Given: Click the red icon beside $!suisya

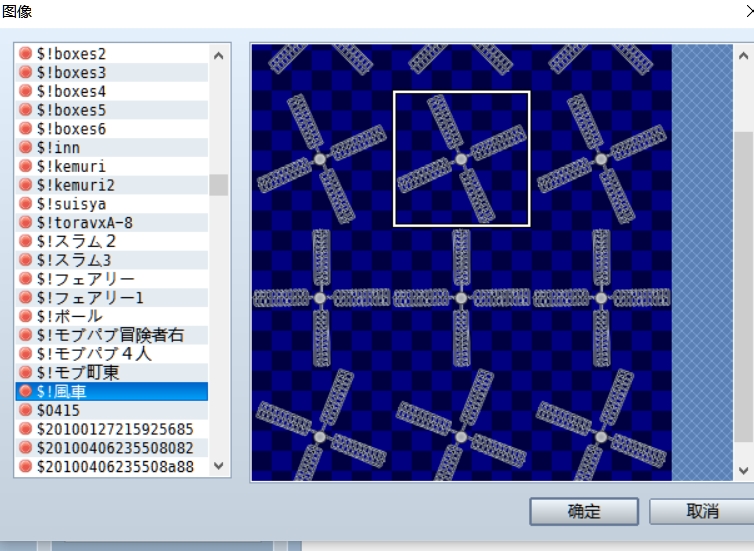Looking at the screenshot, I should click(25, 203).
